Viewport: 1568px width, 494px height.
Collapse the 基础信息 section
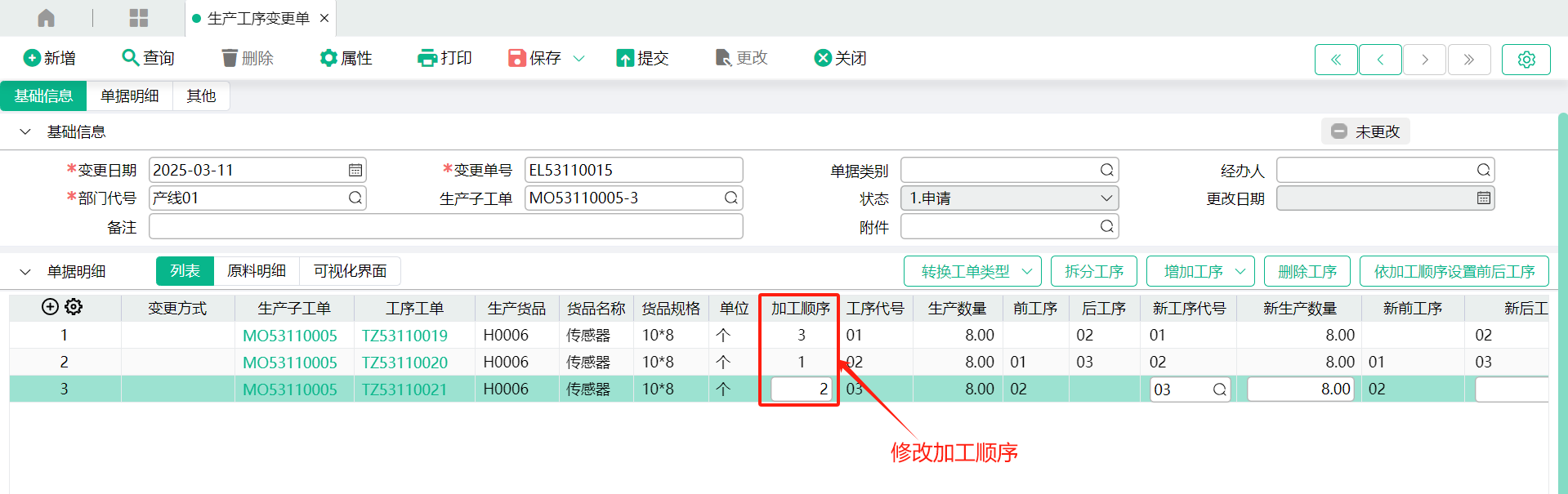25,132
